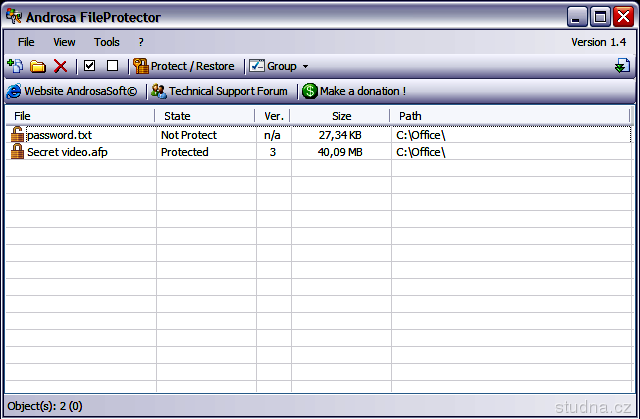The width and height of the screenshot is (640, 419).
Task: Select the password.txt file row
Action: 319,135
